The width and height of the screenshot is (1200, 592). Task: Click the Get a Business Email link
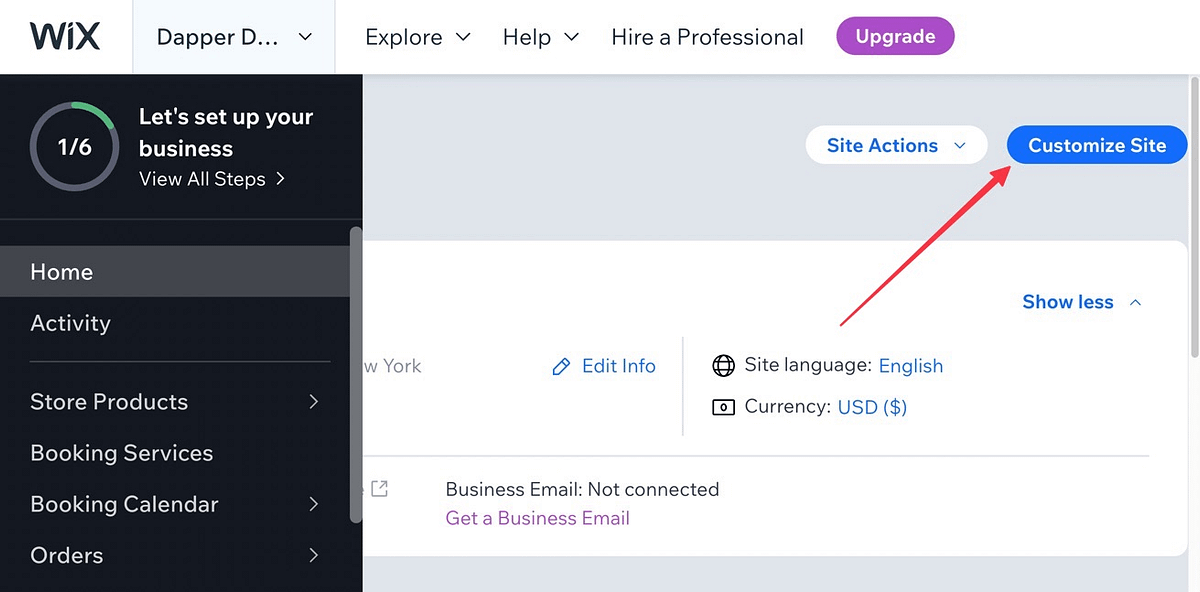pyautogui.click(x=537, y=517)
